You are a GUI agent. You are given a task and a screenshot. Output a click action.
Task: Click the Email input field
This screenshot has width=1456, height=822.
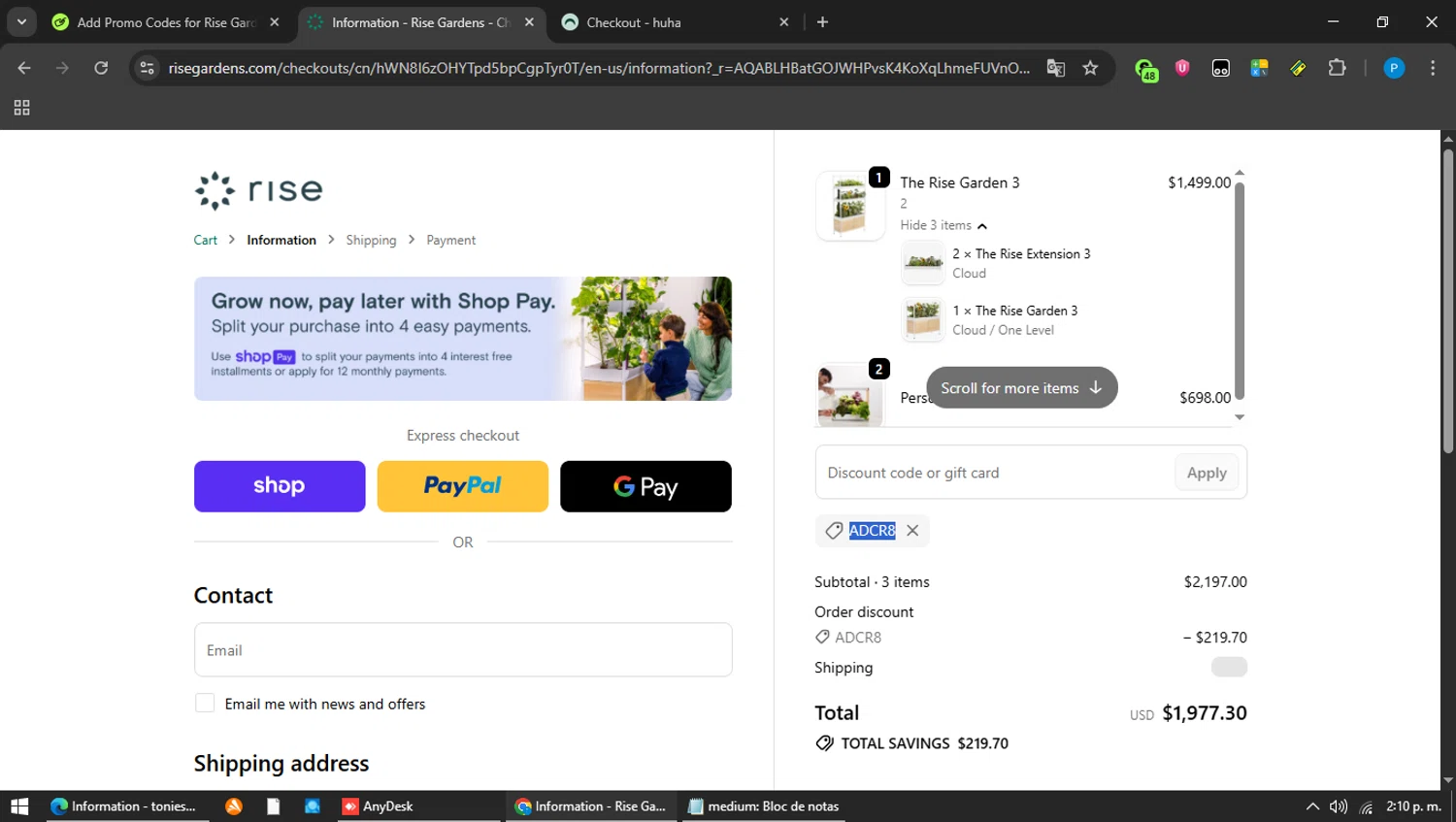tap(463, 649)
